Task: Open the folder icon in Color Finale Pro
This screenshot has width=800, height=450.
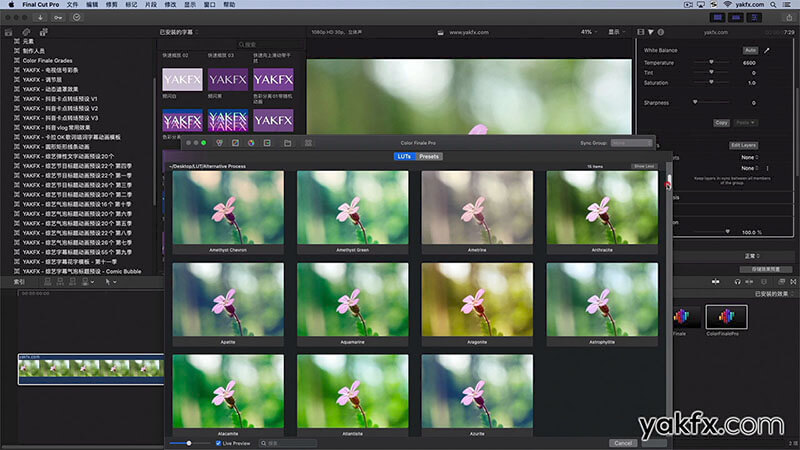Action: tap(288, 143)
